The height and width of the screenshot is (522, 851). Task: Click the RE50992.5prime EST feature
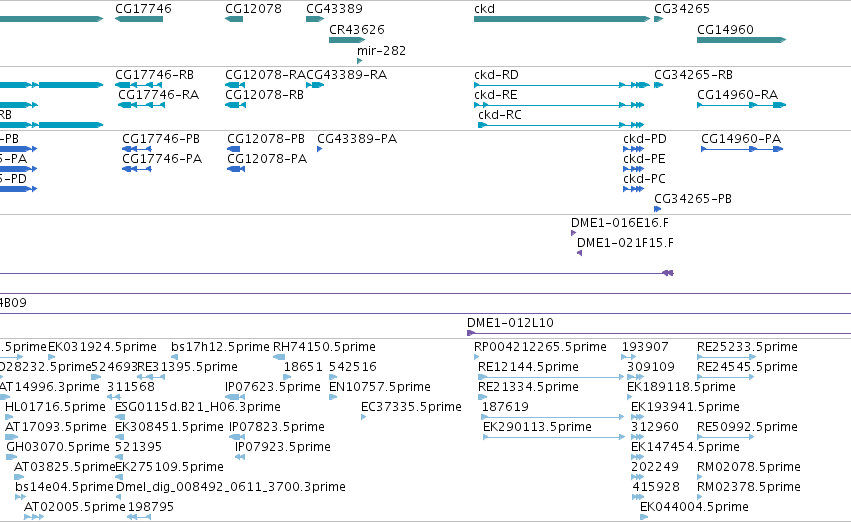[726, 437]
